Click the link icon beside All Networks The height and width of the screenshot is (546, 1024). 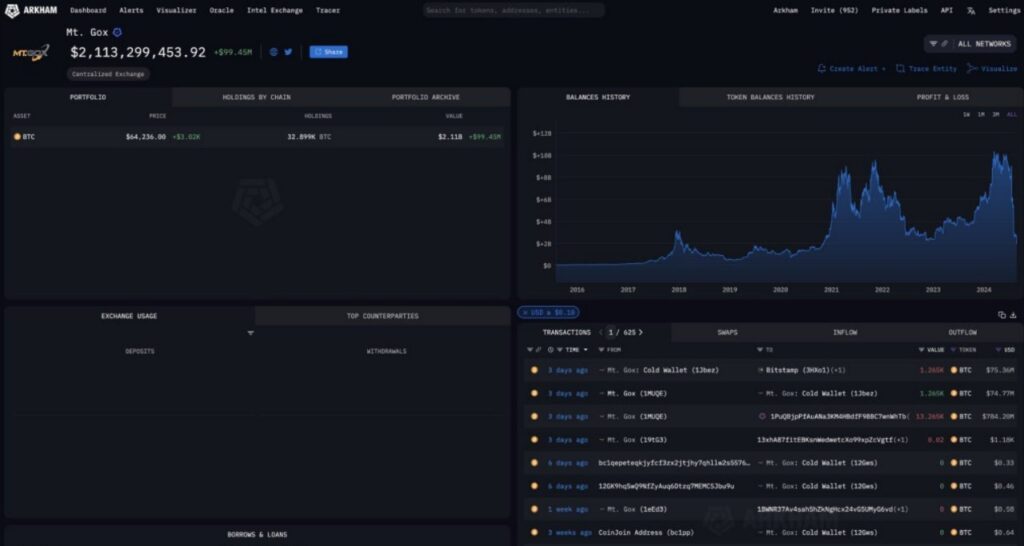[944, 44]
